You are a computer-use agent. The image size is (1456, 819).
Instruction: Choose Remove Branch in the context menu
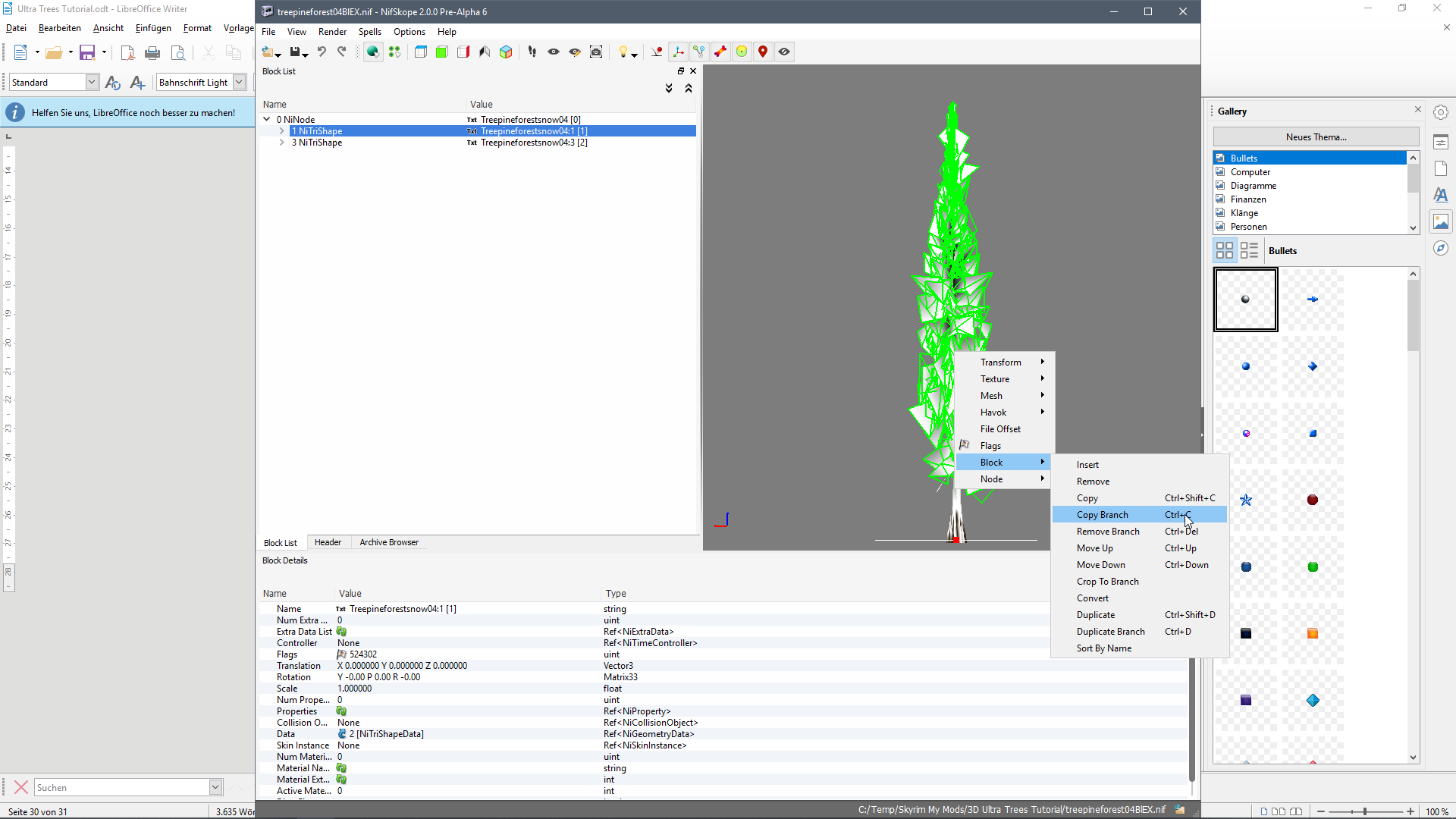[1107, 532]
